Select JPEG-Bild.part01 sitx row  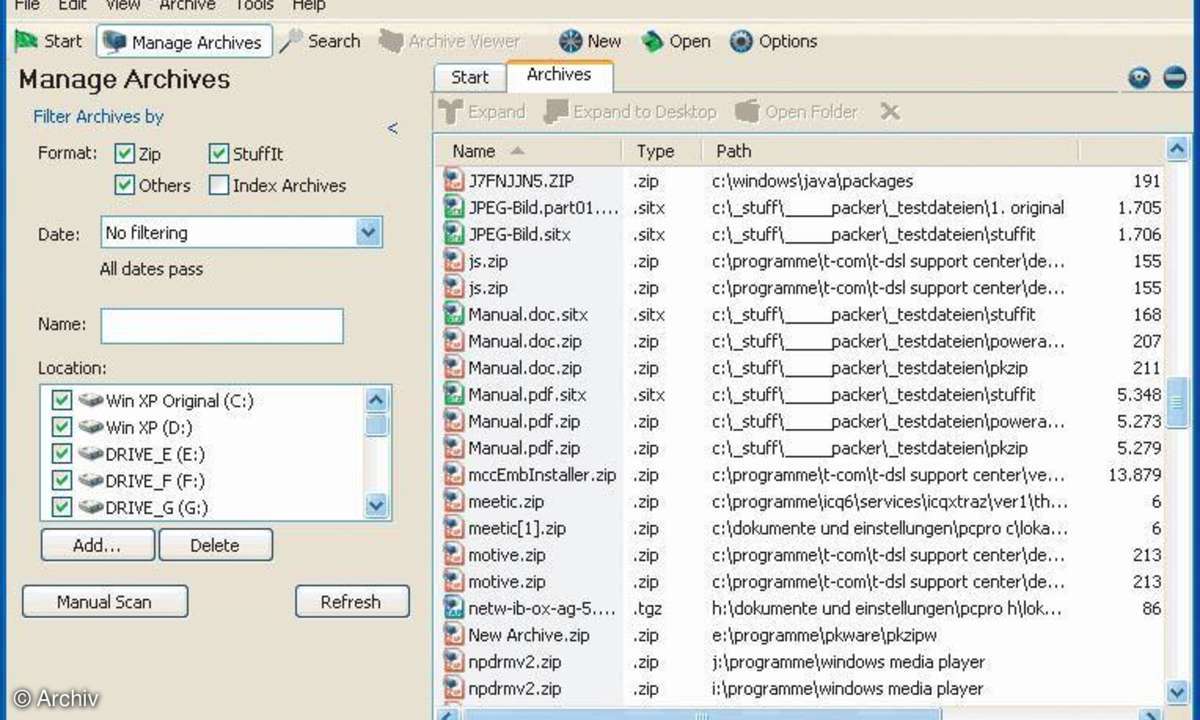click(802, 208)
